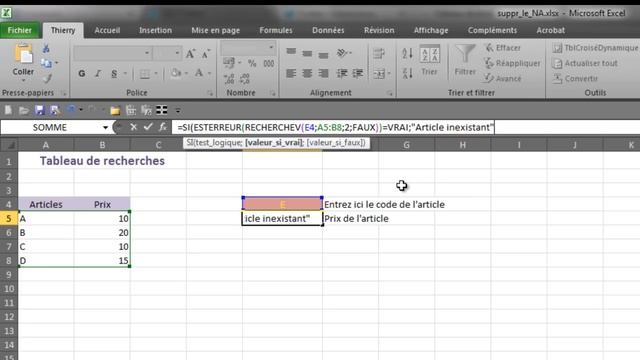The height and width of the screenshot is (360, 640).
Task: Open the borders dropdown arrow
Action: (x=156, y=74)
